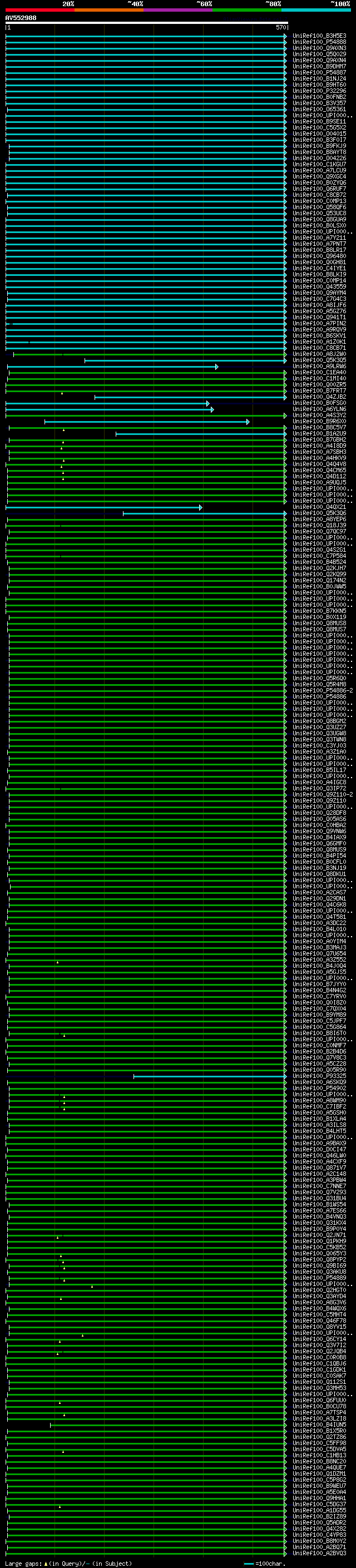This screenshot has width=356, height=1568.
Task: Click the green bar for UniRef100_A2BQ71
Action: (x=146, y=1547)
